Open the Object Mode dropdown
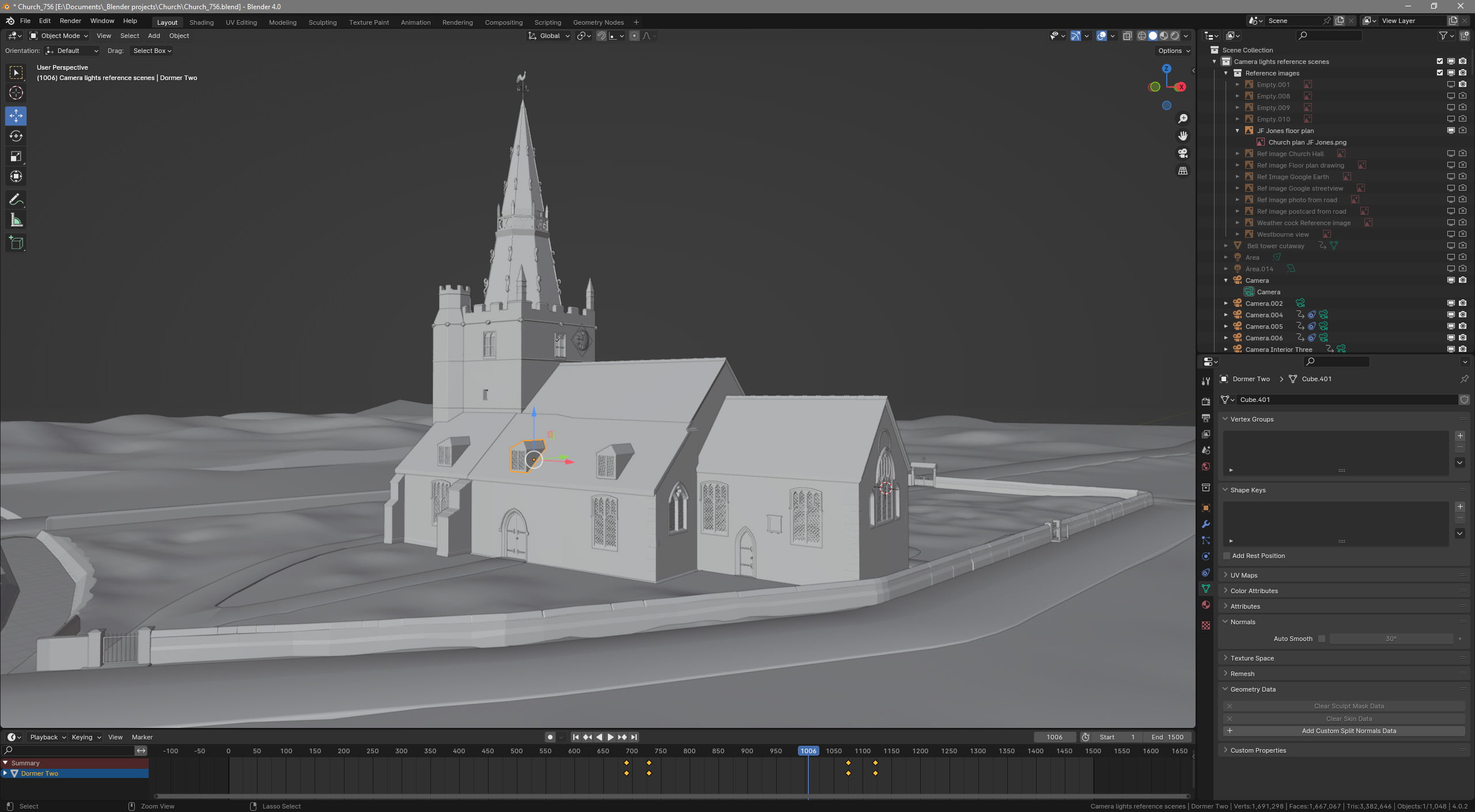 (x=59, y=36)
